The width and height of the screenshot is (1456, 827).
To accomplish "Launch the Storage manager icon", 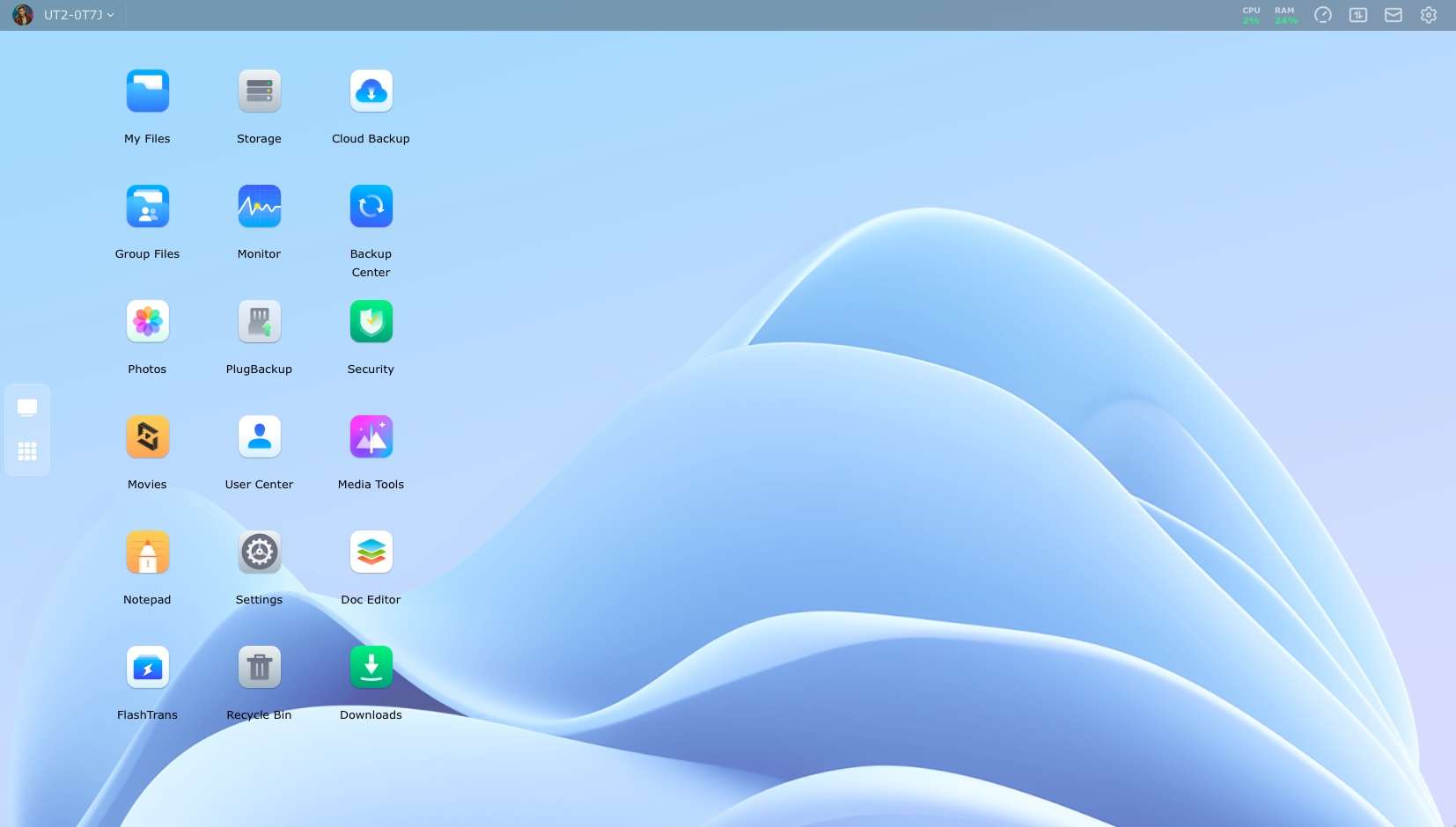I will (x=259, y=91).
